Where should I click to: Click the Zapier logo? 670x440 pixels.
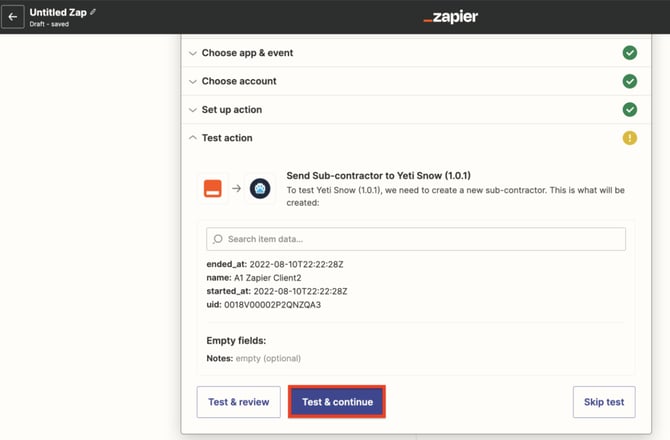point(450,17)
